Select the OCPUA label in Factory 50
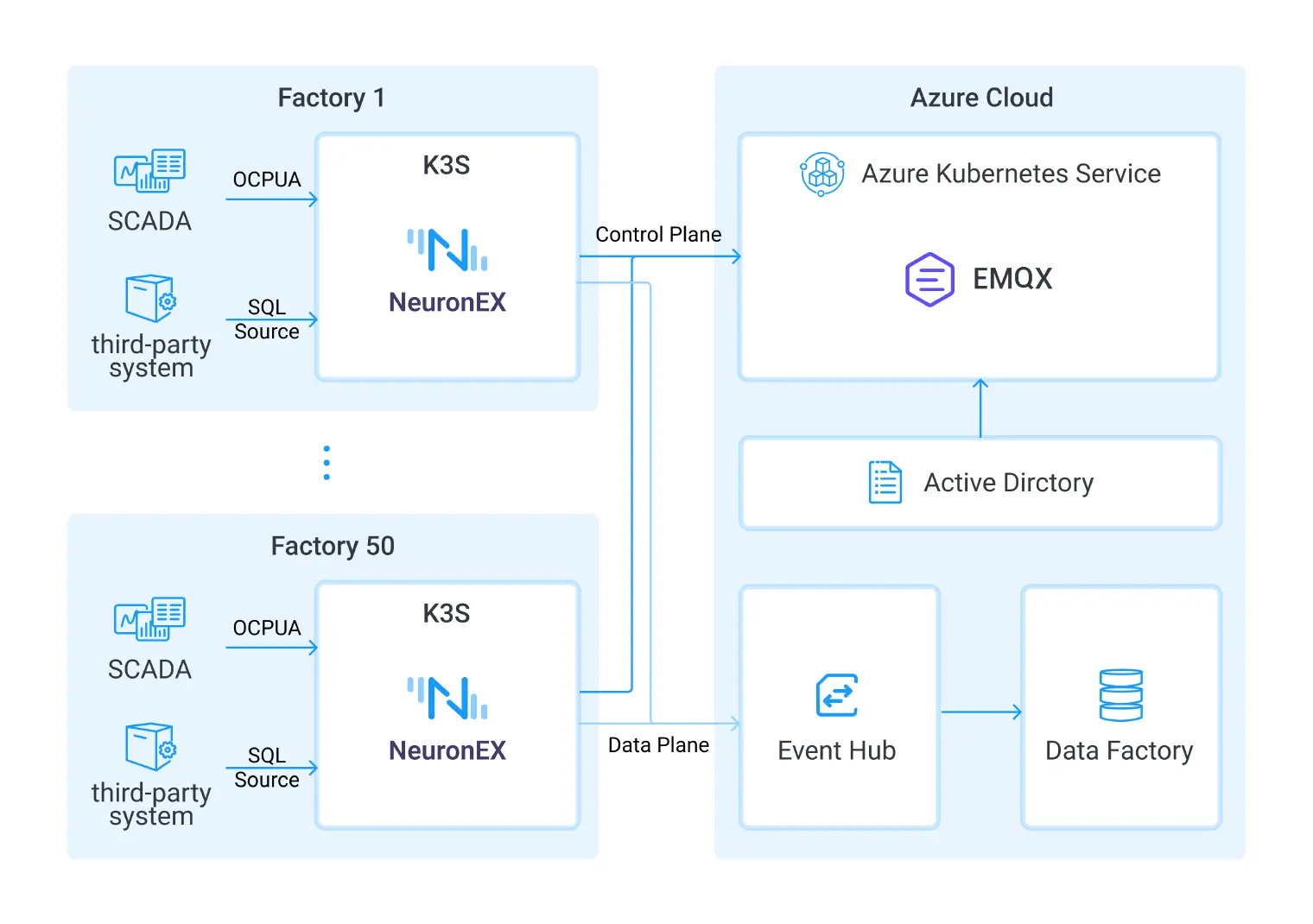The width and height of the screenshot is (1313, 924). (267, 628)
